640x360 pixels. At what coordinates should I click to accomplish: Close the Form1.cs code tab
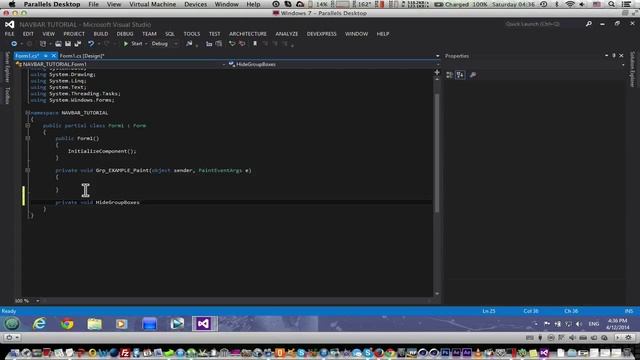coord(53,56)
